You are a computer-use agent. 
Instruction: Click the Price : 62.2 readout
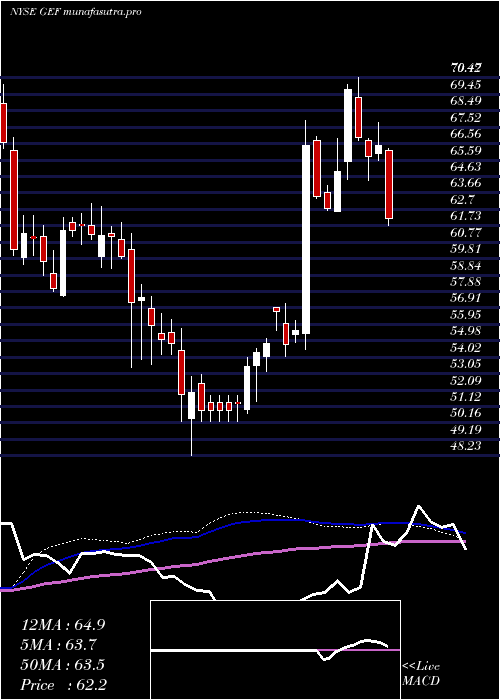[63, 685]
